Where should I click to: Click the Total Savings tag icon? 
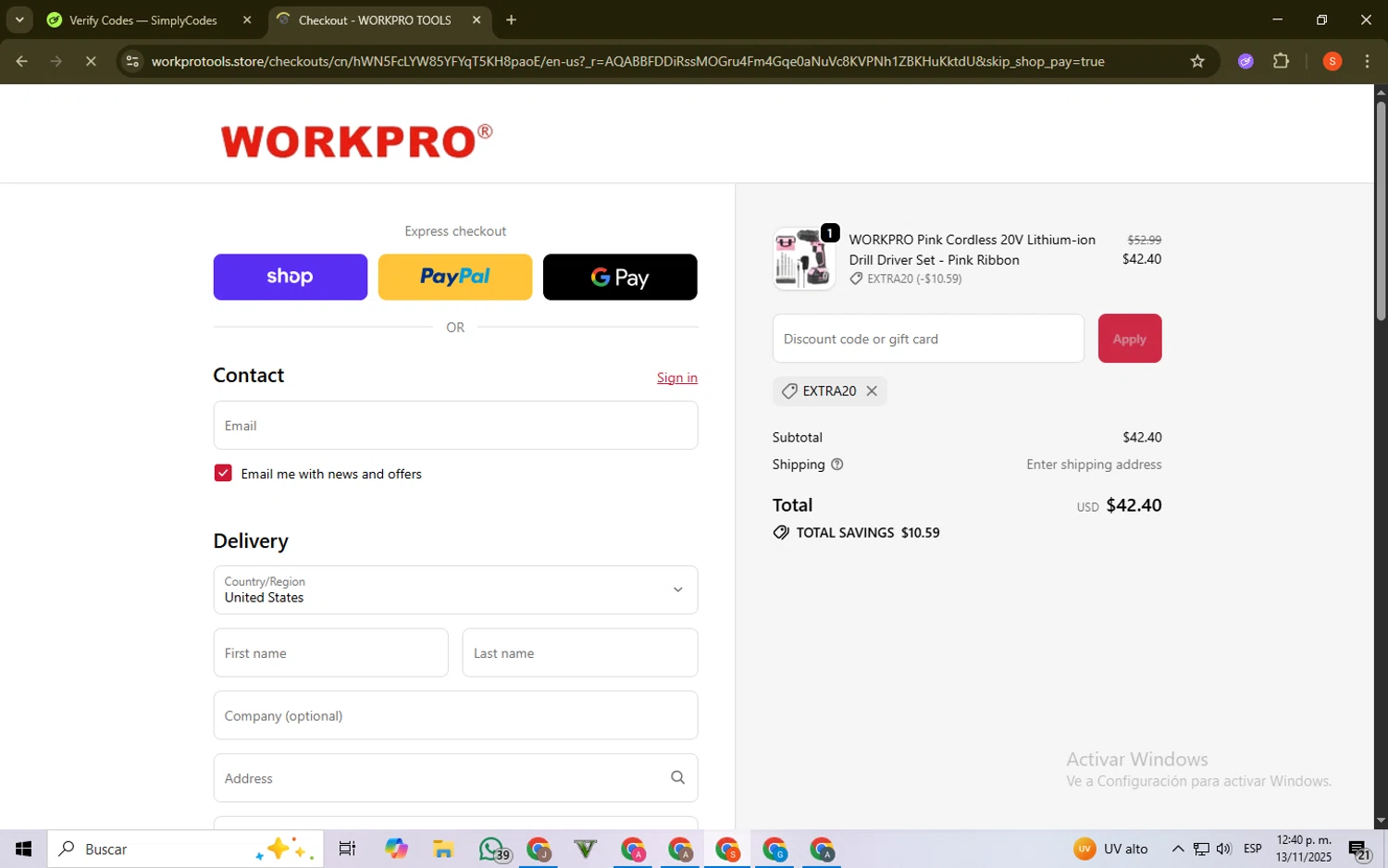[781, 533]
